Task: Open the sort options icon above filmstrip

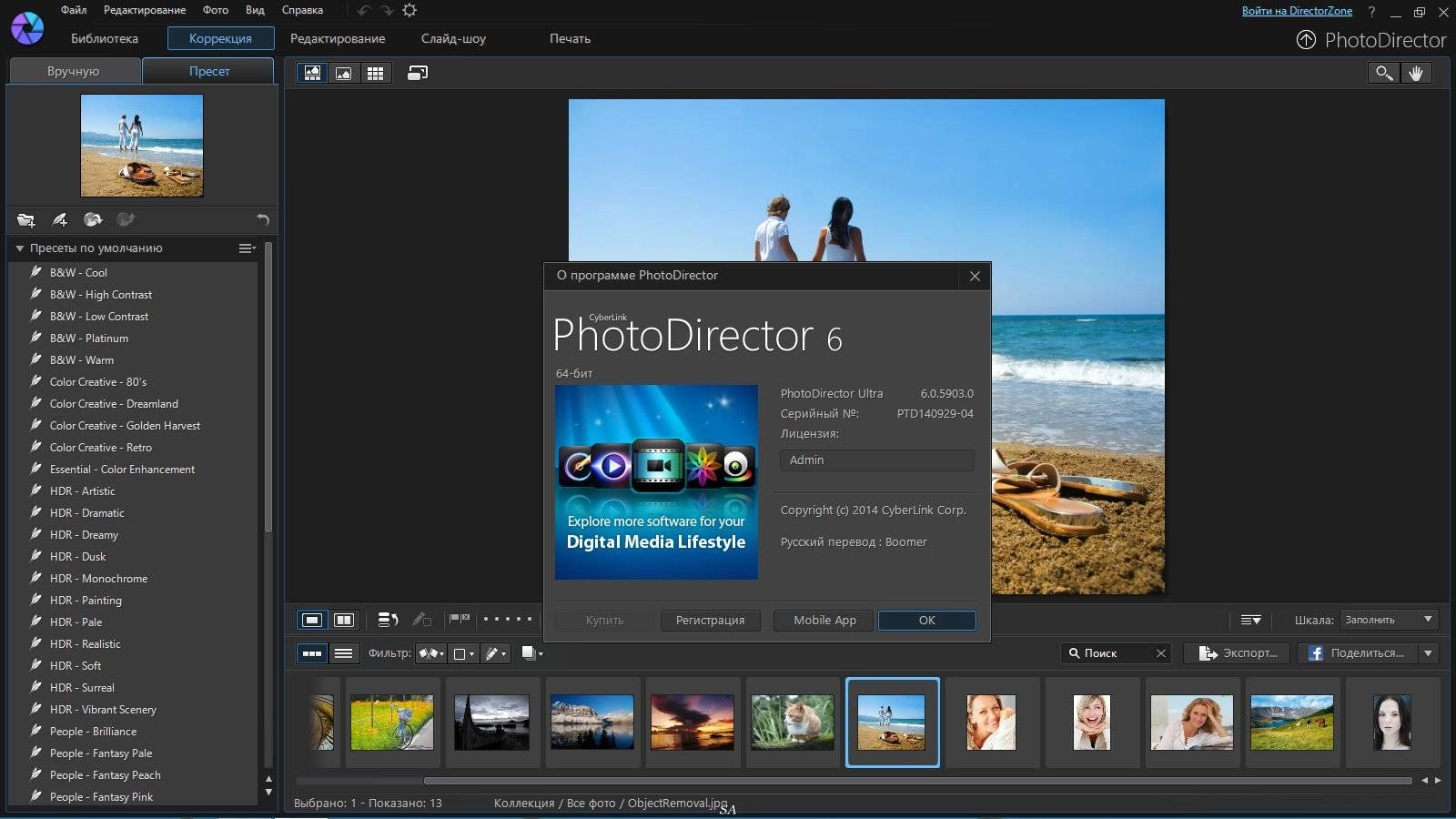Action: pos(1251,620)
